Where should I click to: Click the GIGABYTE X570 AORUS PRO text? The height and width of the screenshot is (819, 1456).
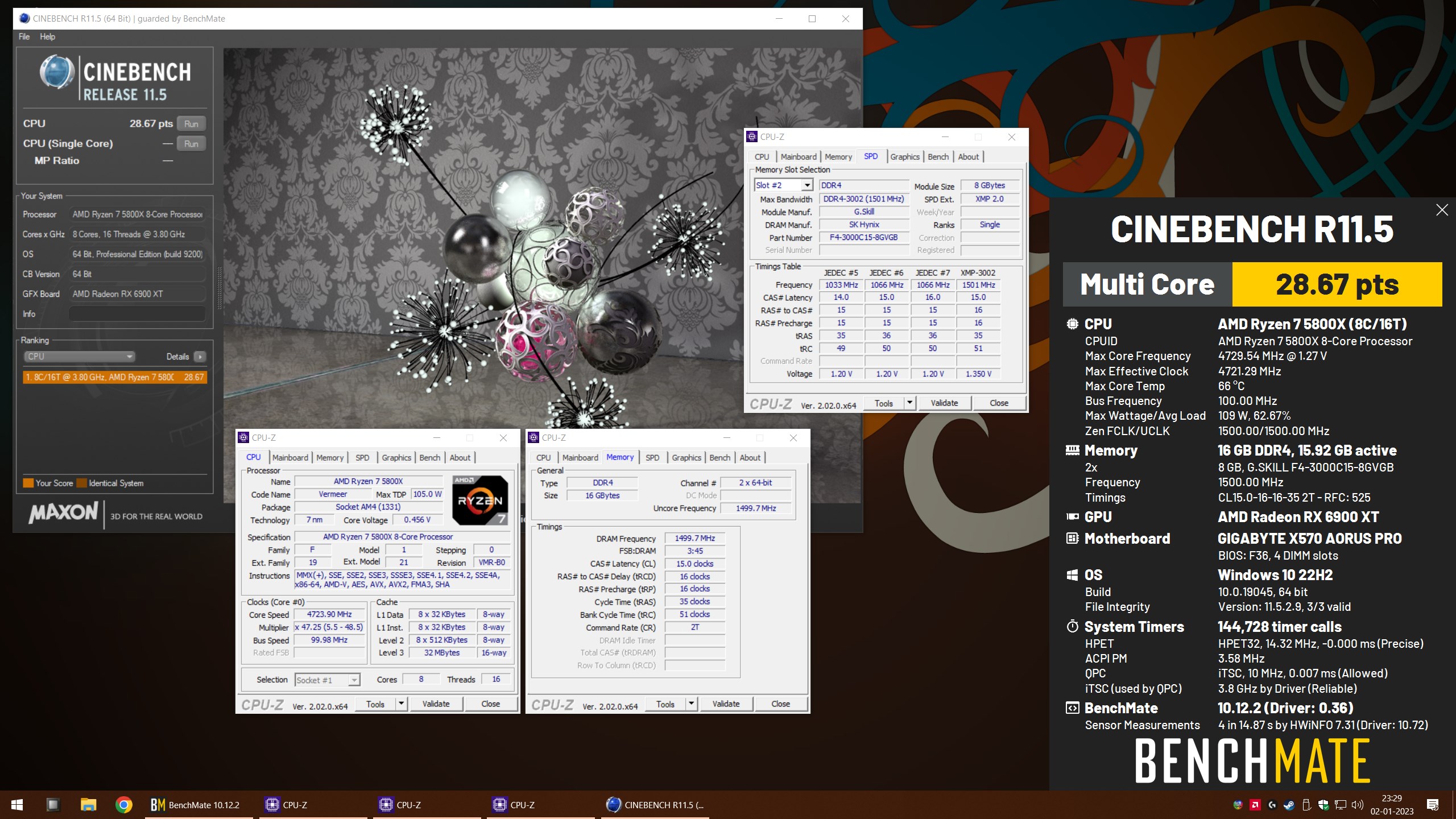(x=1309, y=539)
